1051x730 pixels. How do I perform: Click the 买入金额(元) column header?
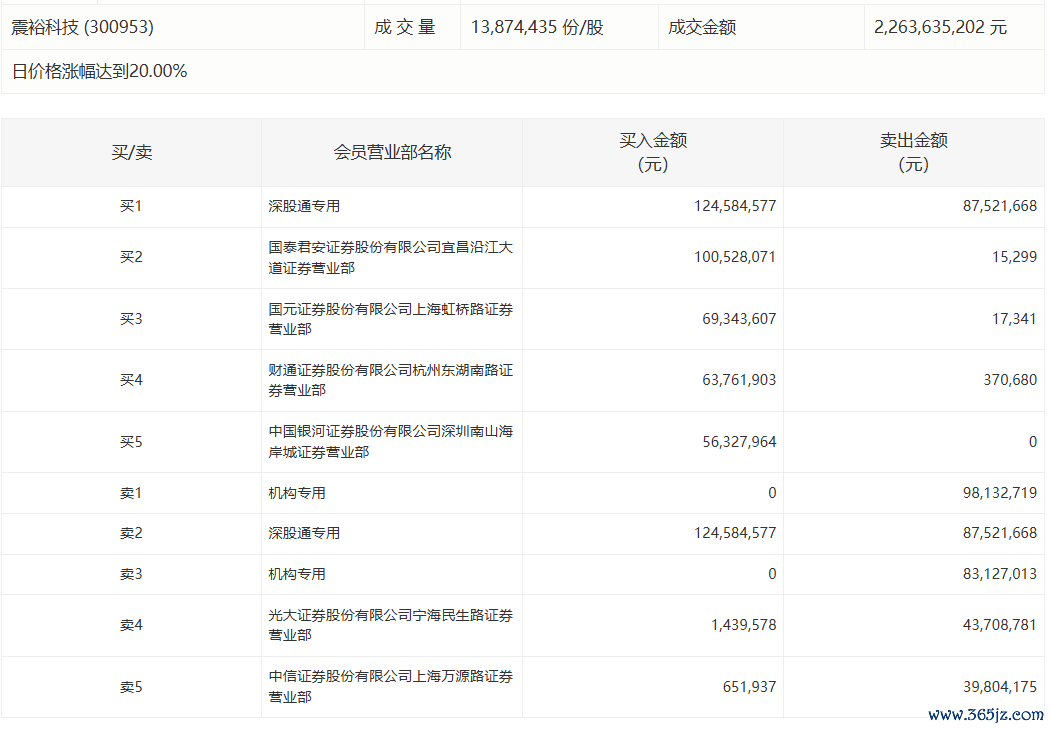[653, 153]
